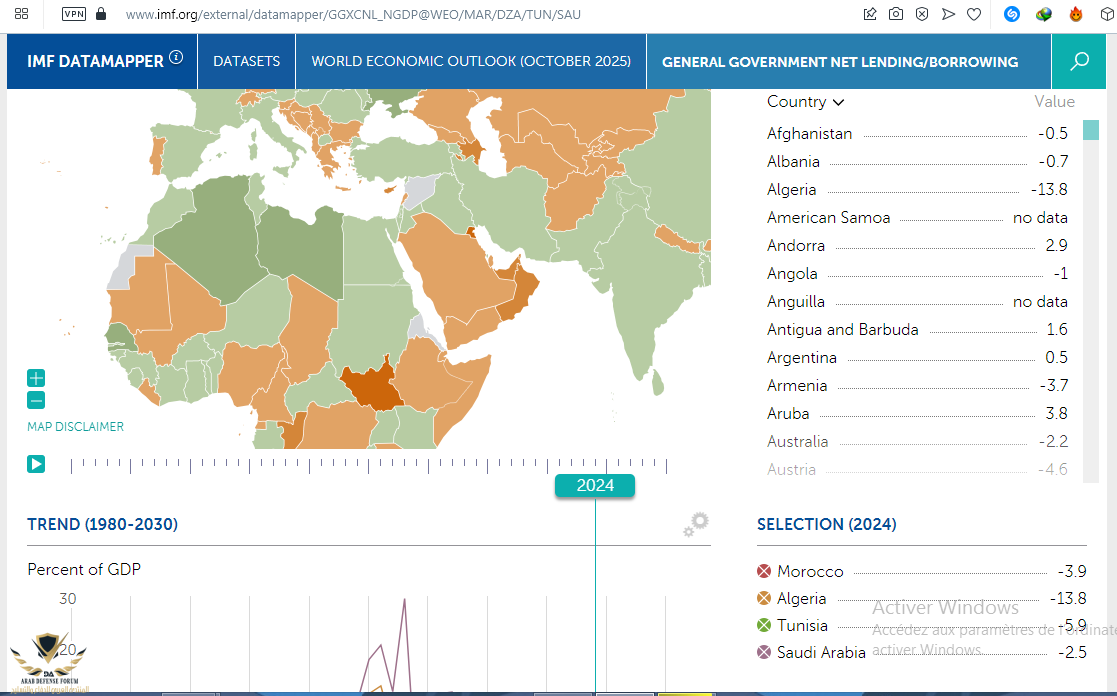The image size is (1117, 696).
Task: Open the World Economic Outlook dataset menu
Action: point(471,62)
